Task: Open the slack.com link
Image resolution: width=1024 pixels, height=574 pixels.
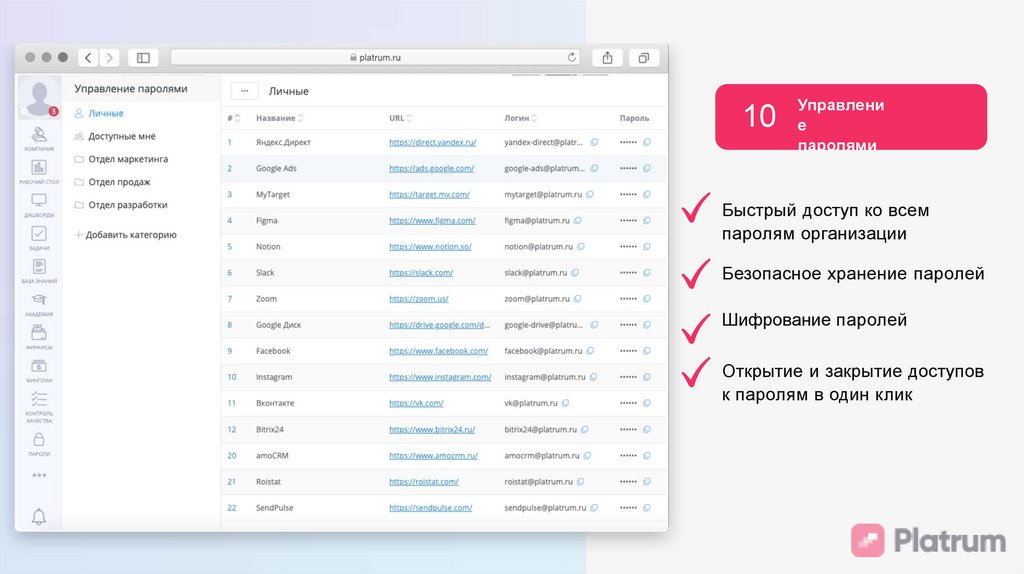Action: click(421, 273)
